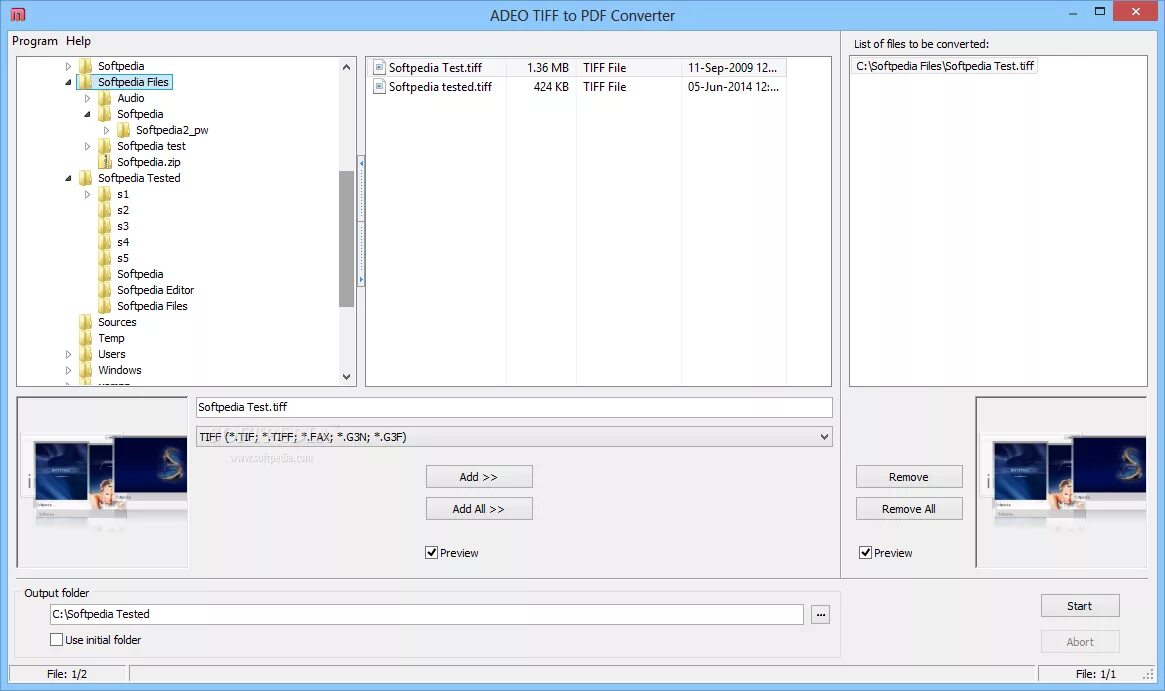1165x691 pixels.
Task: Click the Start conversion button
Action: click(x=1080, y=606)
